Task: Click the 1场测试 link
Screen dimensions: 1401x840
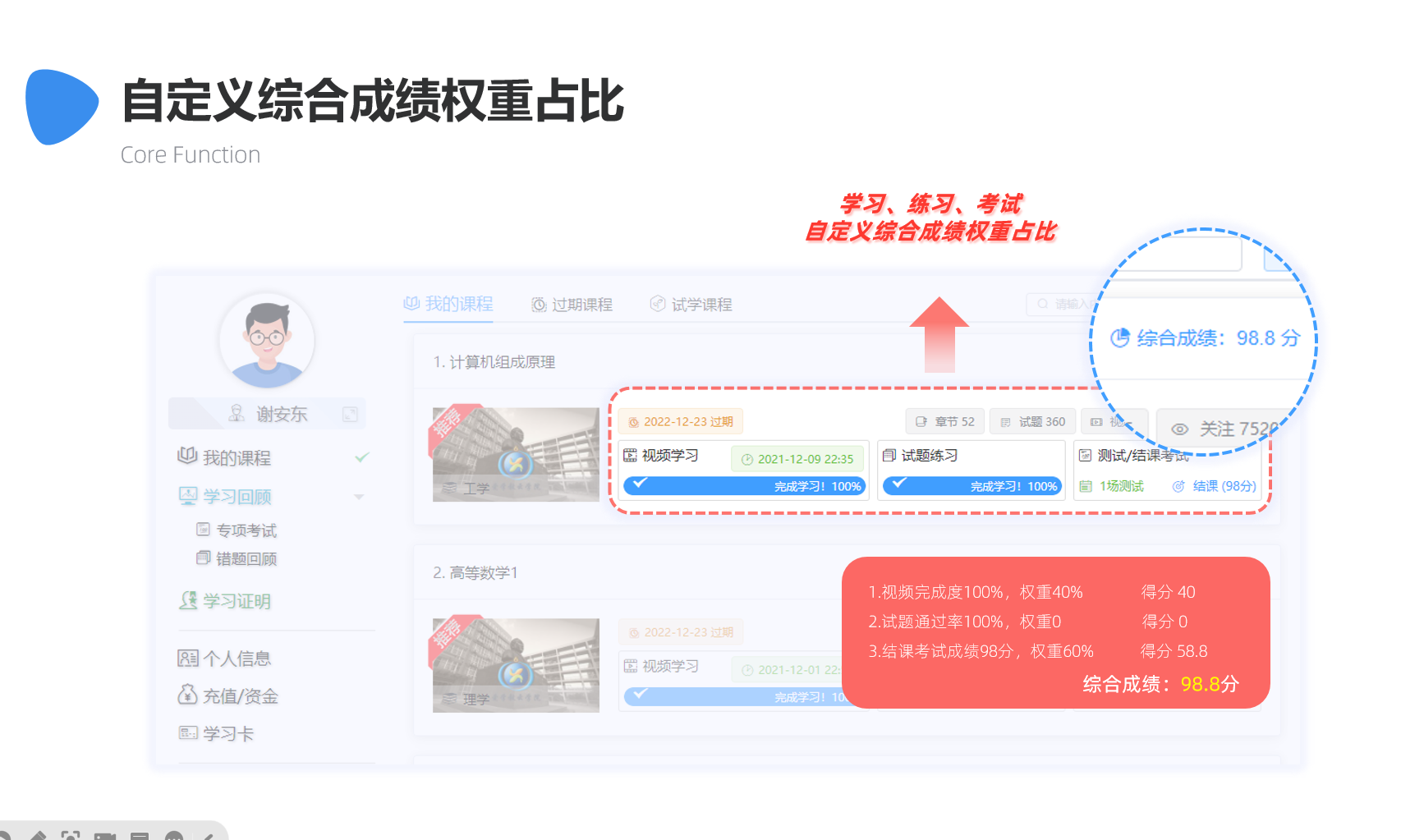Action: (1112, 486)
